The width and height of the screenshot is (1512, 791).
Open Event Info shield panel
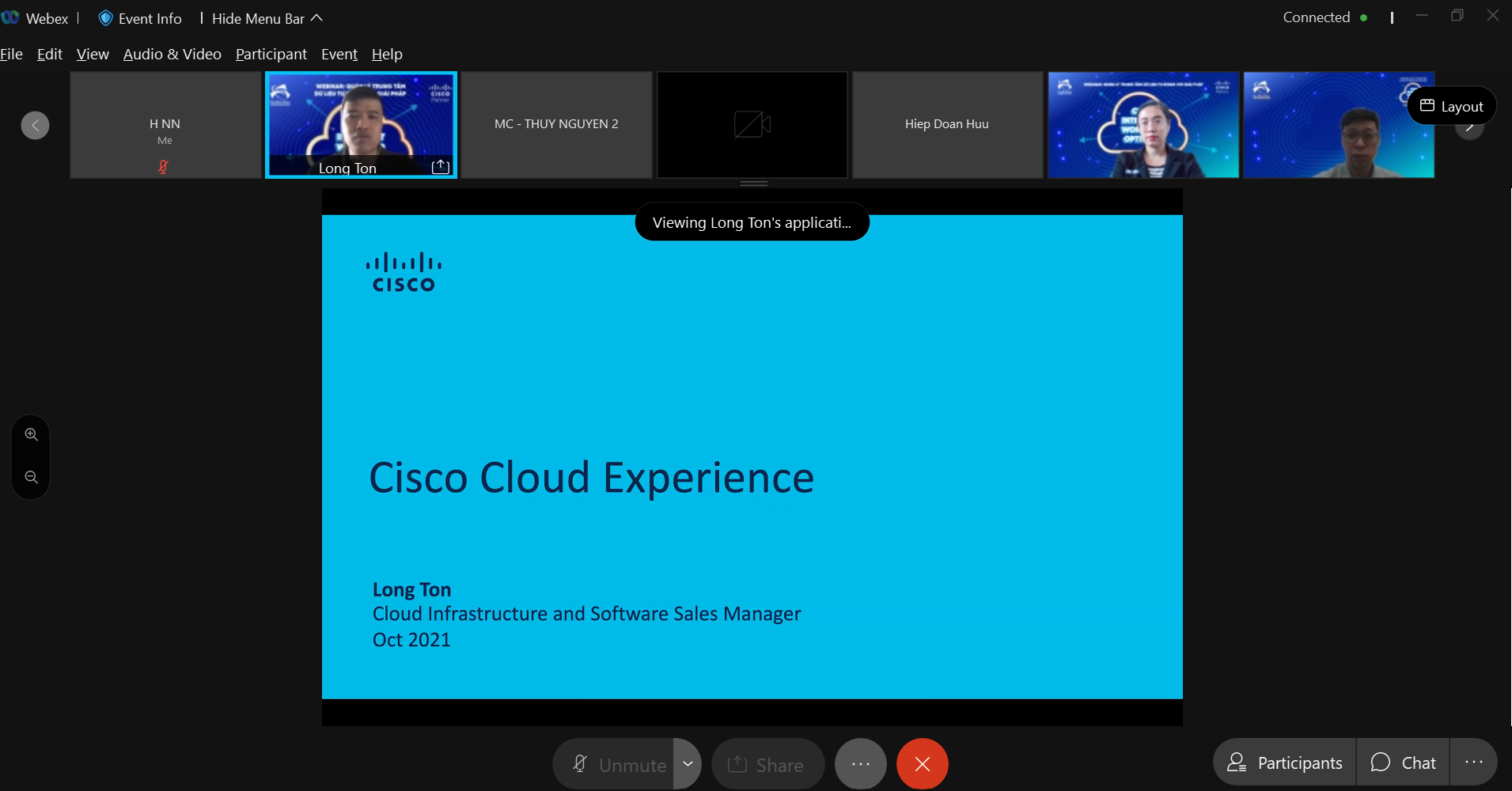click(x=140, y=18)
